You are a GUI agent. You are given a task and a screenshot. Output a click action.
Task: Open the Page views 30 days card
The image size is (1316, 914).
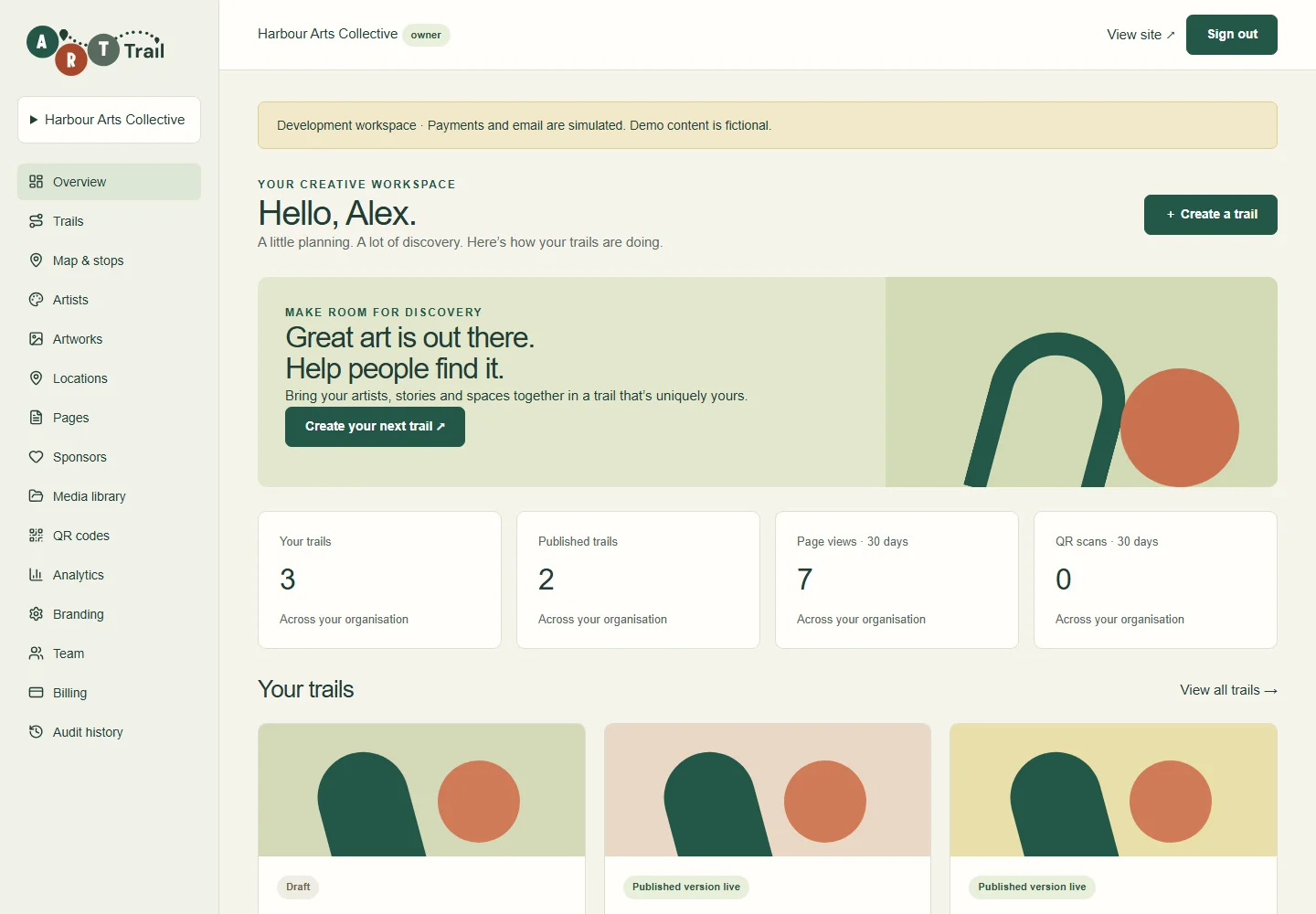click(897, 579)
